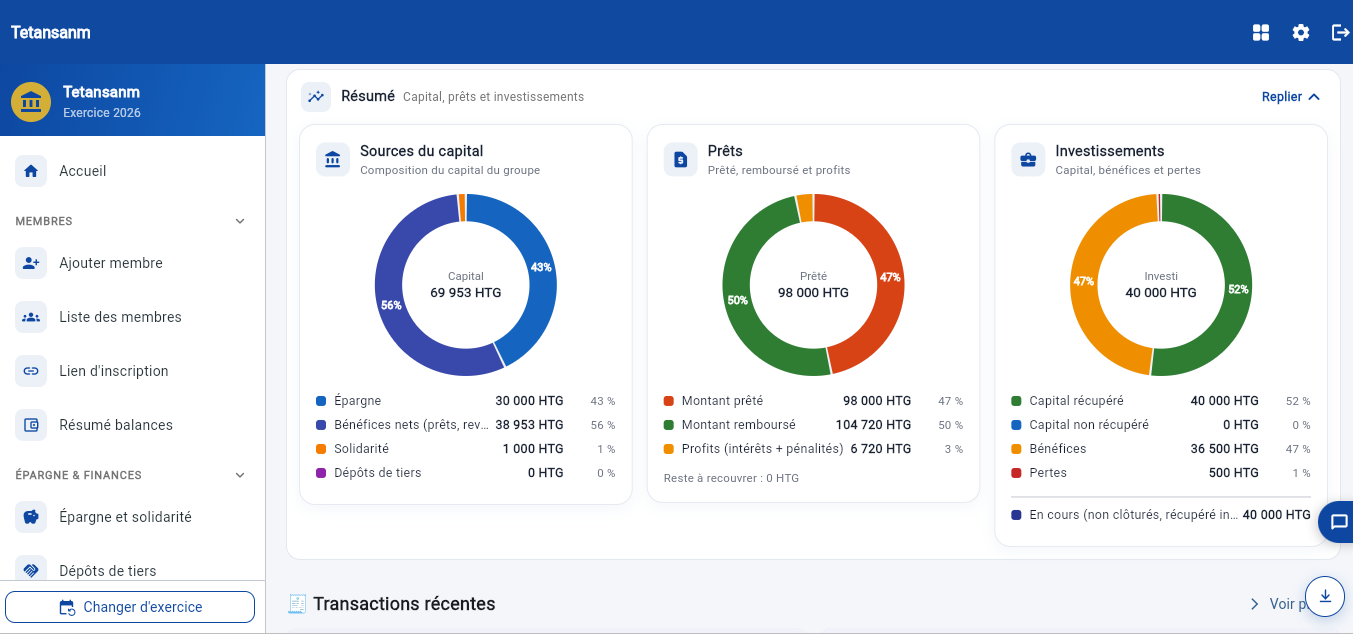Click the Montant remboursé 104 720 HTG value

[x=873, y=425]
